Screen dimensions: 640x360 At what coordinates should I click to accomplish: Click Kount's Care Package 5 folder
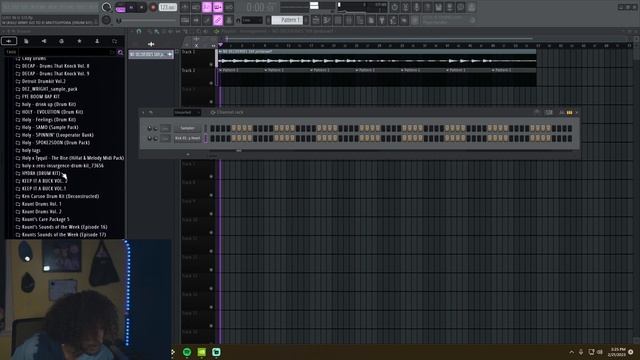pyautogui.click(x=45, y=219)
